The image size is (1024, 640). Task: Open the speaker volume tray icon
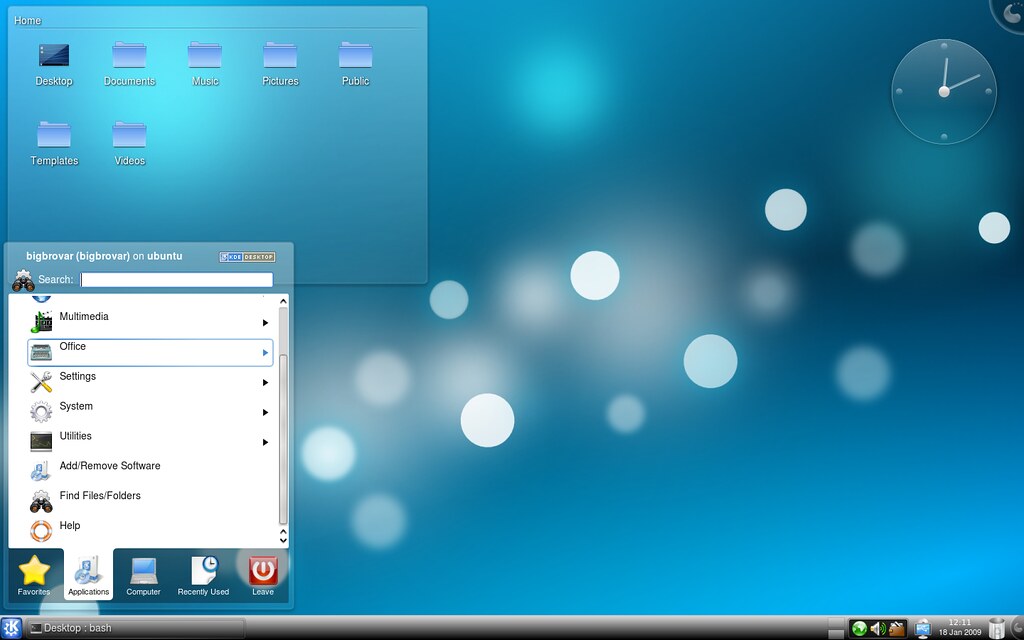878,629
